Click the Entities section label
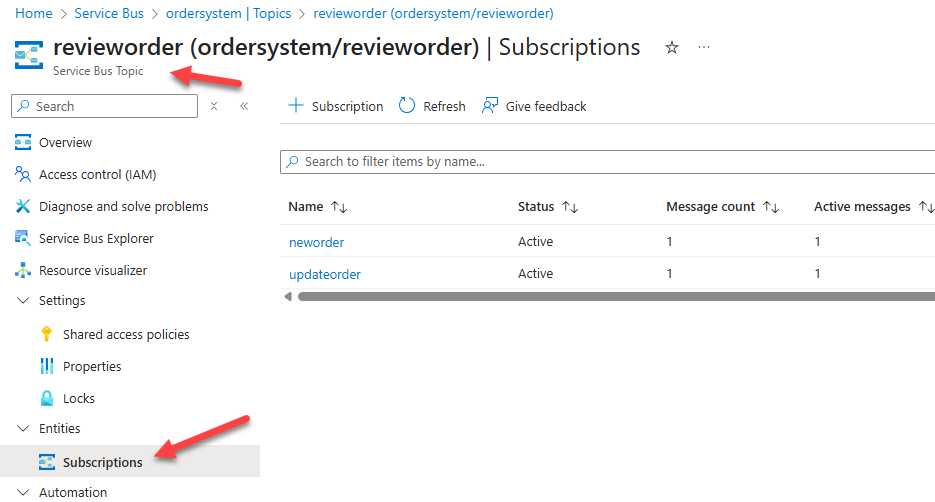Image resolution: width=935 pixels, height=502 pixels. click(60, 428)
